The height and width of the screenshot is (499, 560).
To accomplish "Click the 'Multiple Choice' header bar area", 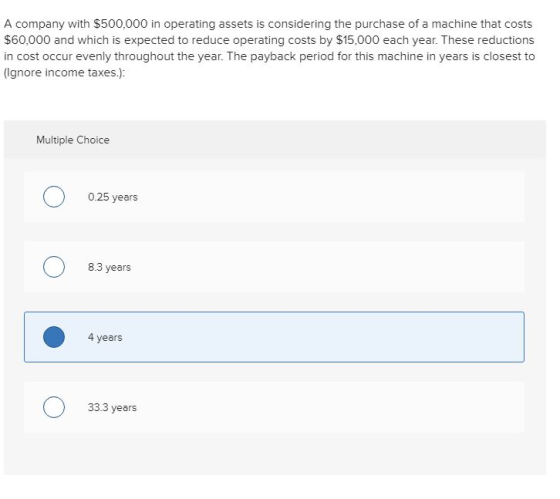I will tap(275, 139).
